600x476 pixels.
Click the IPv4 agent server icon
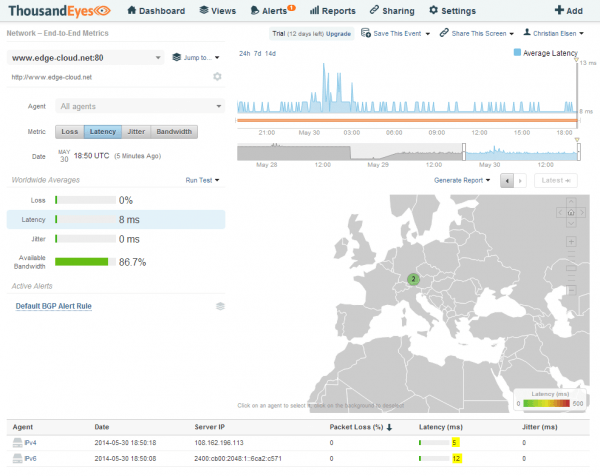(18, 443)
